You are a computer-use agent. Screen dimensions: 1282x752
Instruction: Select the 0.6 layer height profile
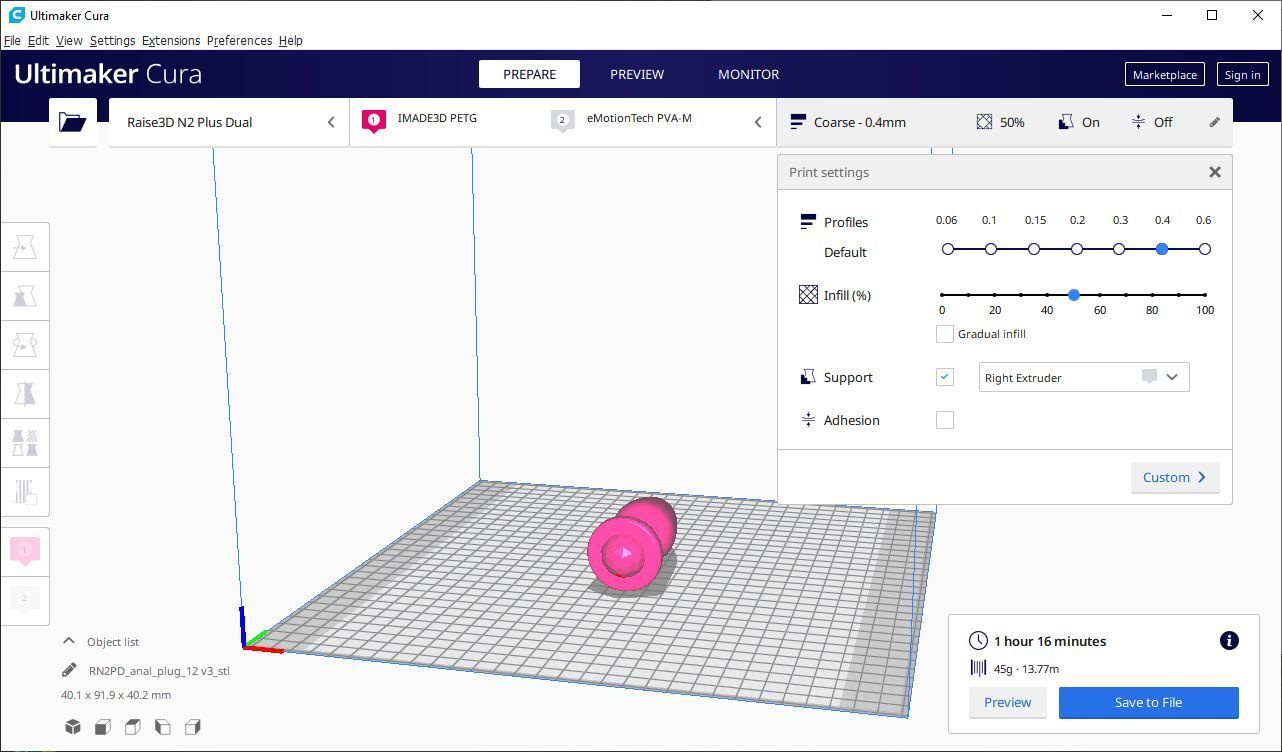[x=1205, y=249]
